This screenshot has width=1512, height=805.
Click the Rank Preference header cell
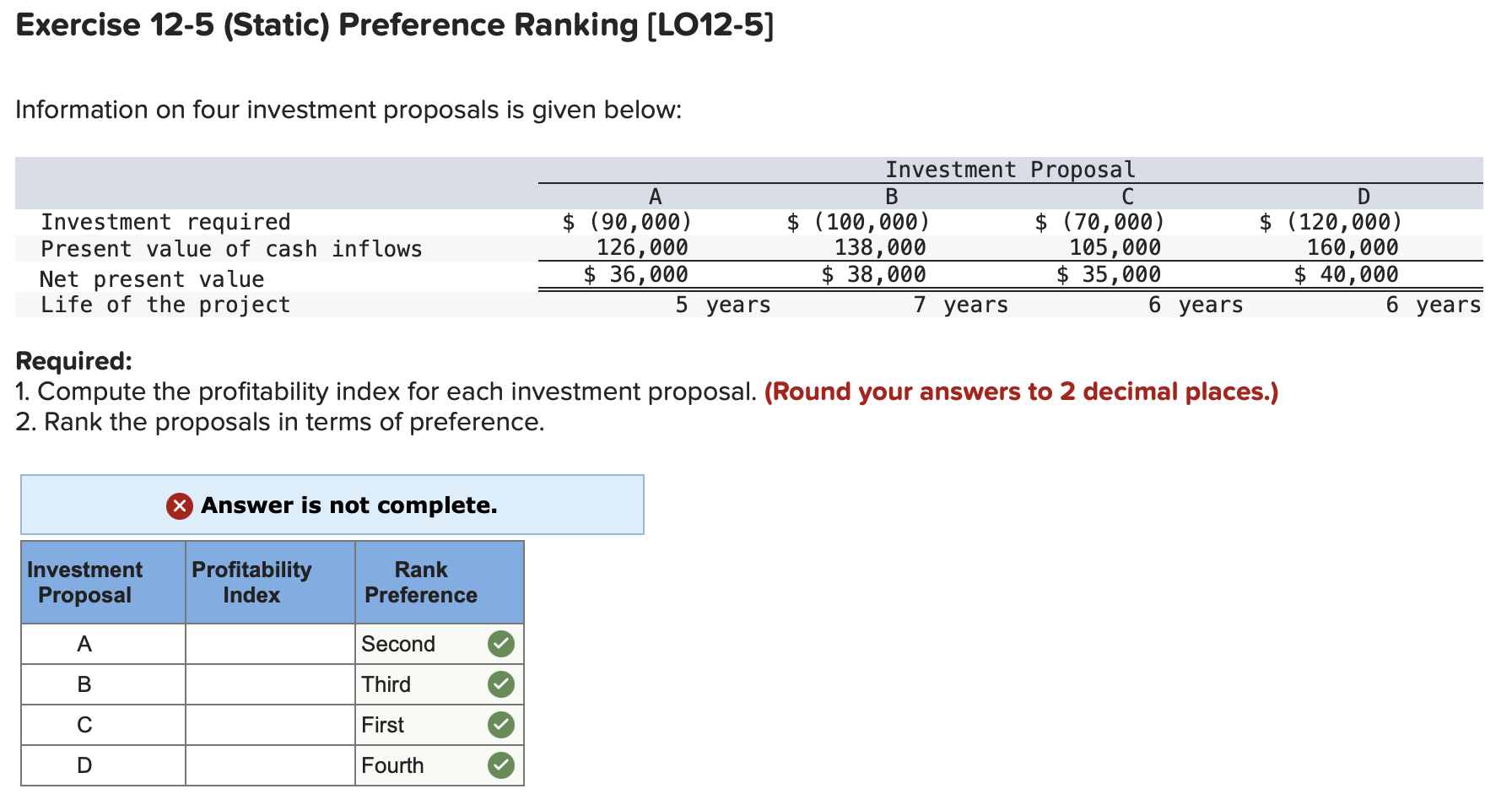point(420,582)
